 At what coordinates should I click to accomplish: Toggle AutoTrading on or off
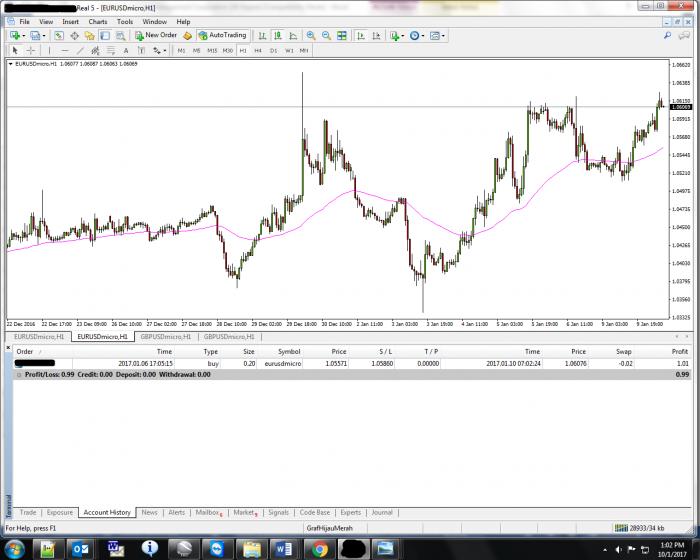pos(222,35)
